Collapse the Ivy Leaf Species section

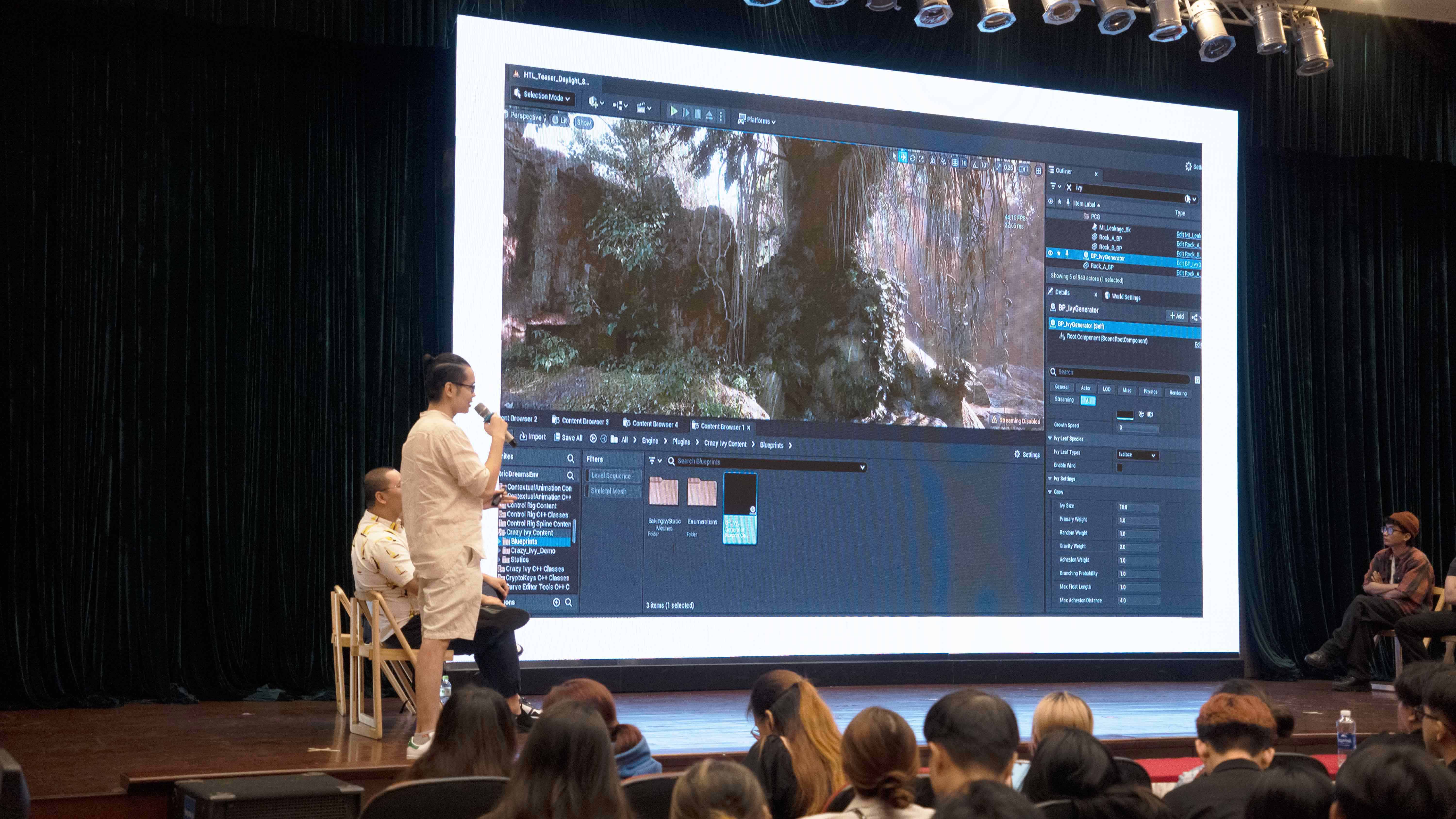click(x=1050, y=438)
